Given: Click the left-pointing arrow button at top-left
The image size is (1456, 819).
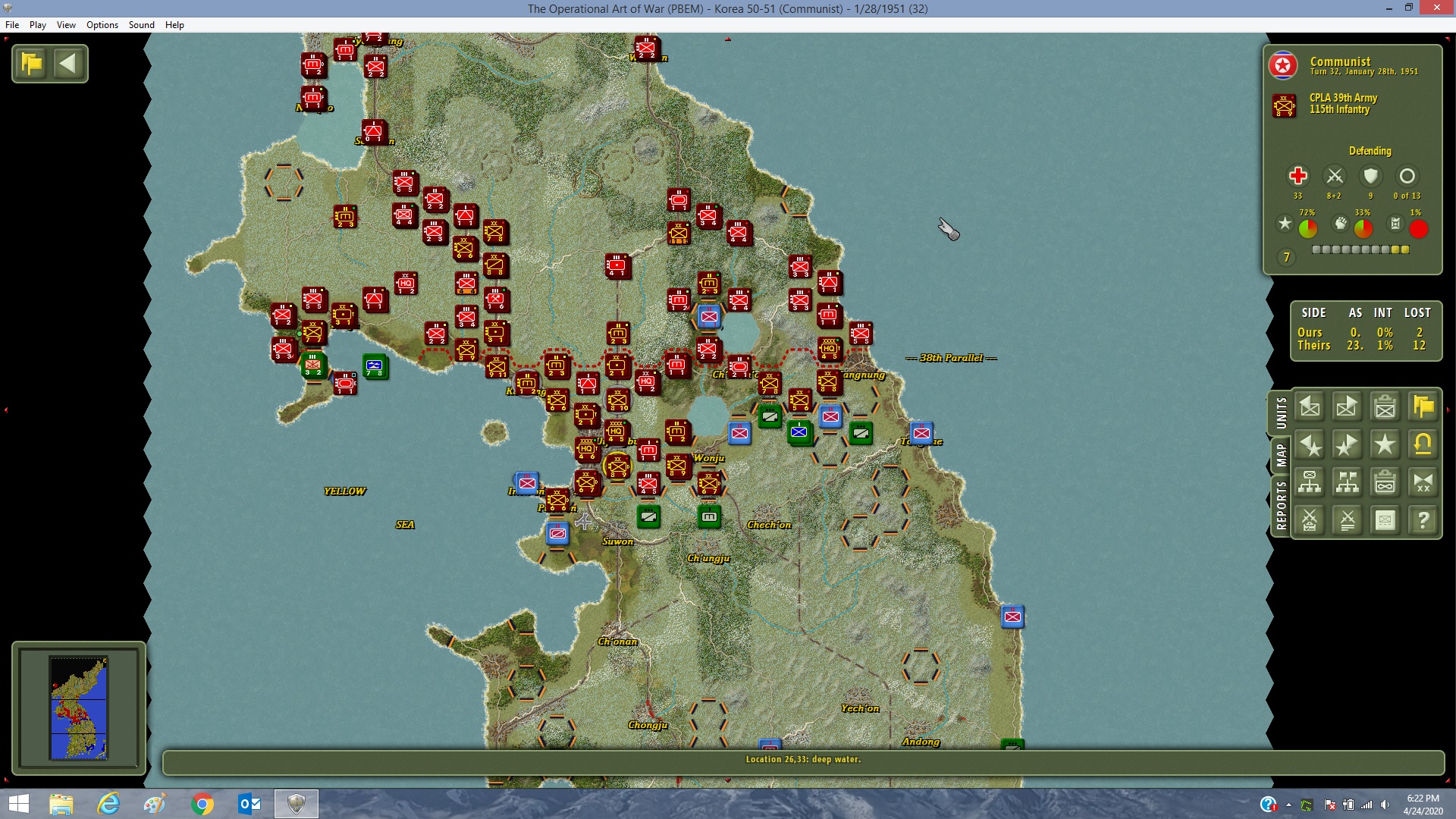Looking at the screenshot, I should pyautogui.click(x=68, y=63).
